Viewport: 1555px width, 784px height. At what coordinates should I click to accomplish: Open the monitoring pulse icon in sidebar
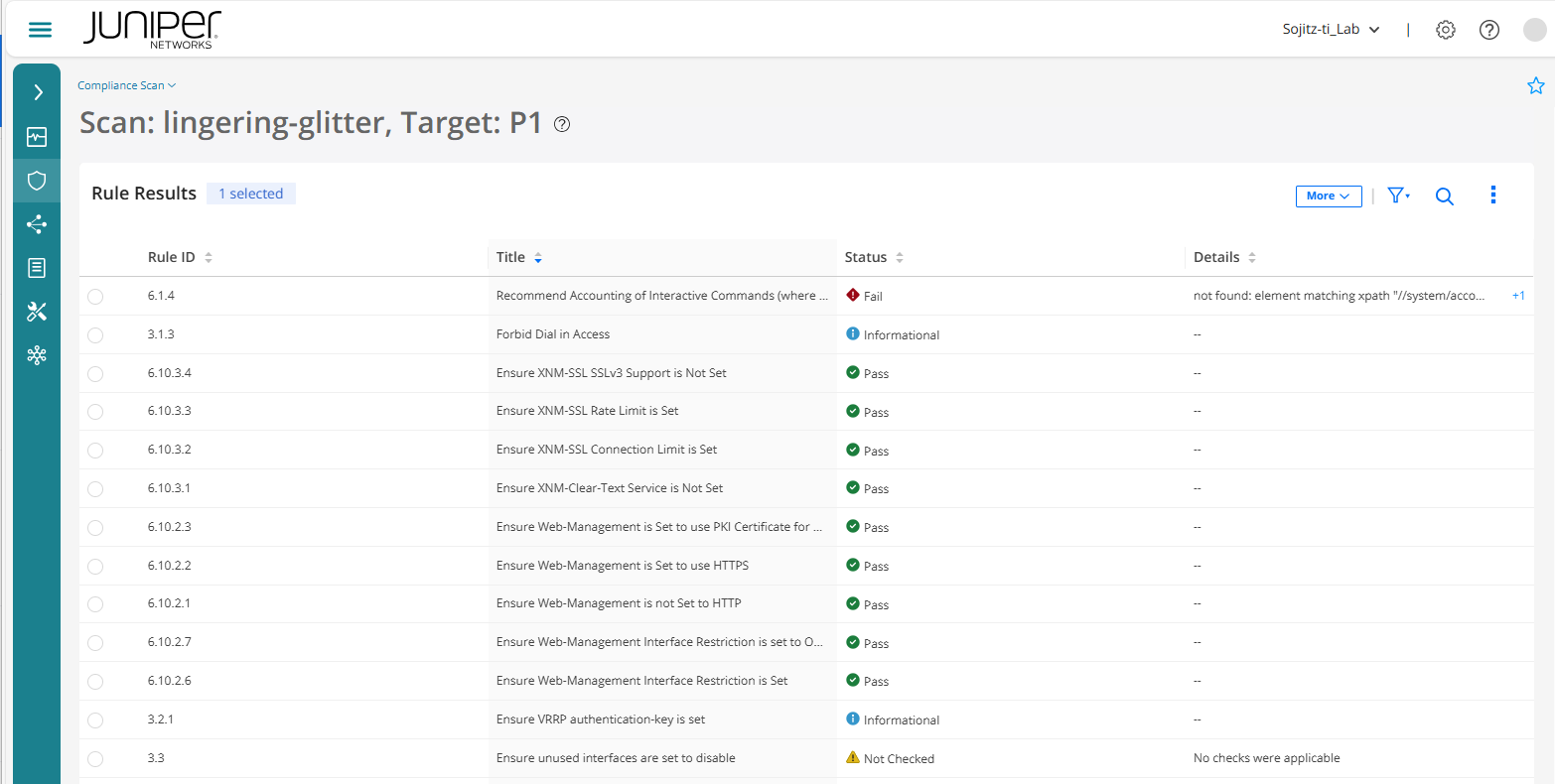[x=37, y=137]
